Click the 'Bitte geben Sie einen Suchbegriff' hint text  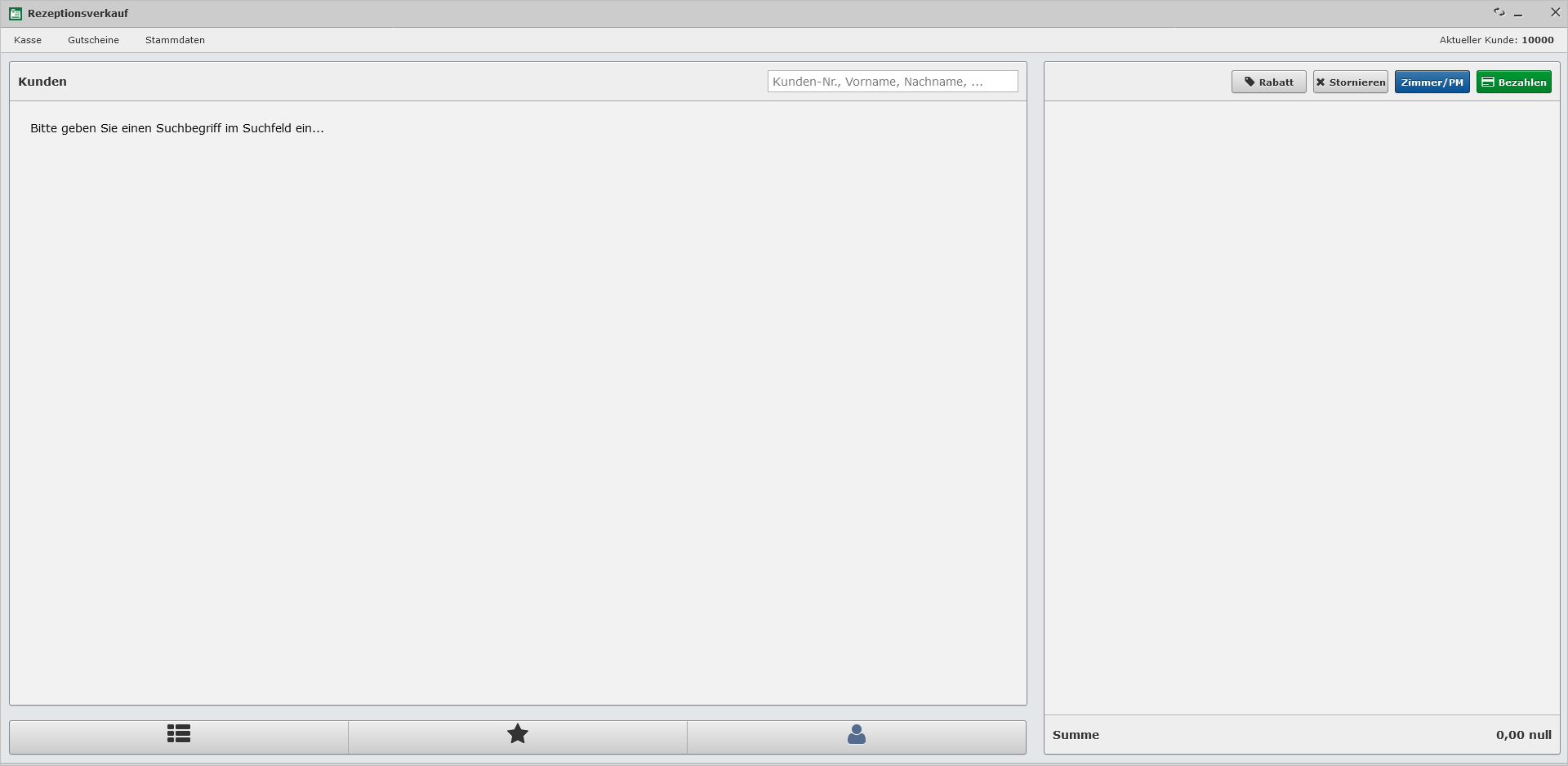click(x=177, y=128)
